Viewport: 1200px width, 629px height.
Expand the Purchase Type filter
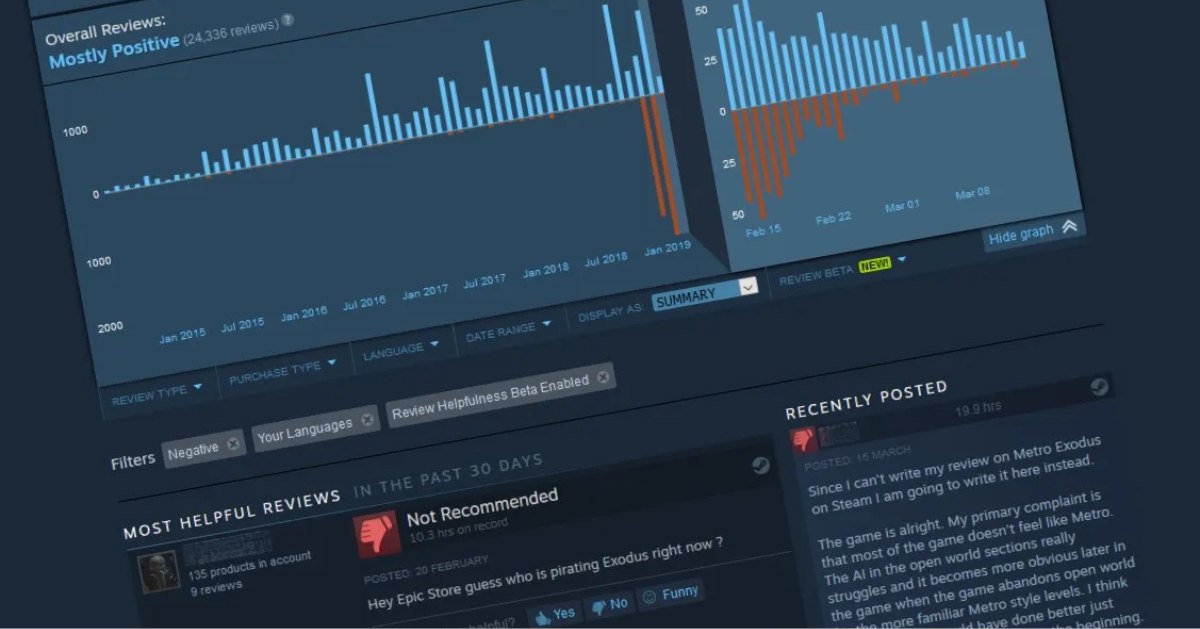(282, 368)
